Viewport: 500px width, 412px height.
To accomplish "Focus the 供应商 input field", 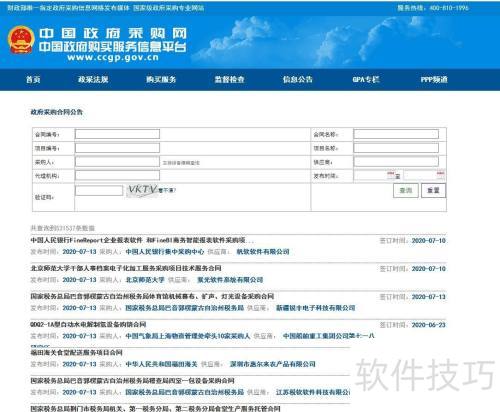I will (396, 162).
